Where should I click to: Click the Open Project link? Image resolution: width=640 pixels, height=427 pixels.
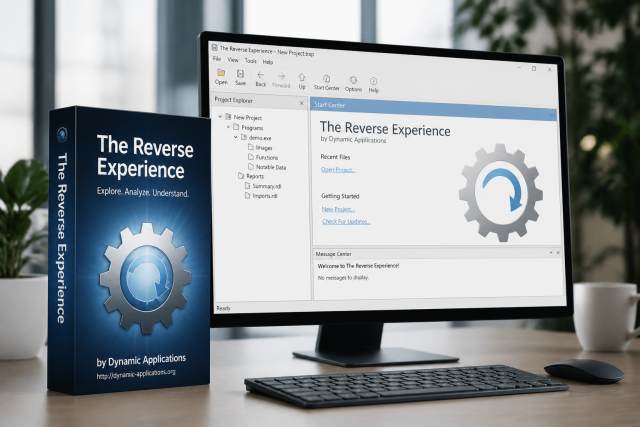click(338, 170)
